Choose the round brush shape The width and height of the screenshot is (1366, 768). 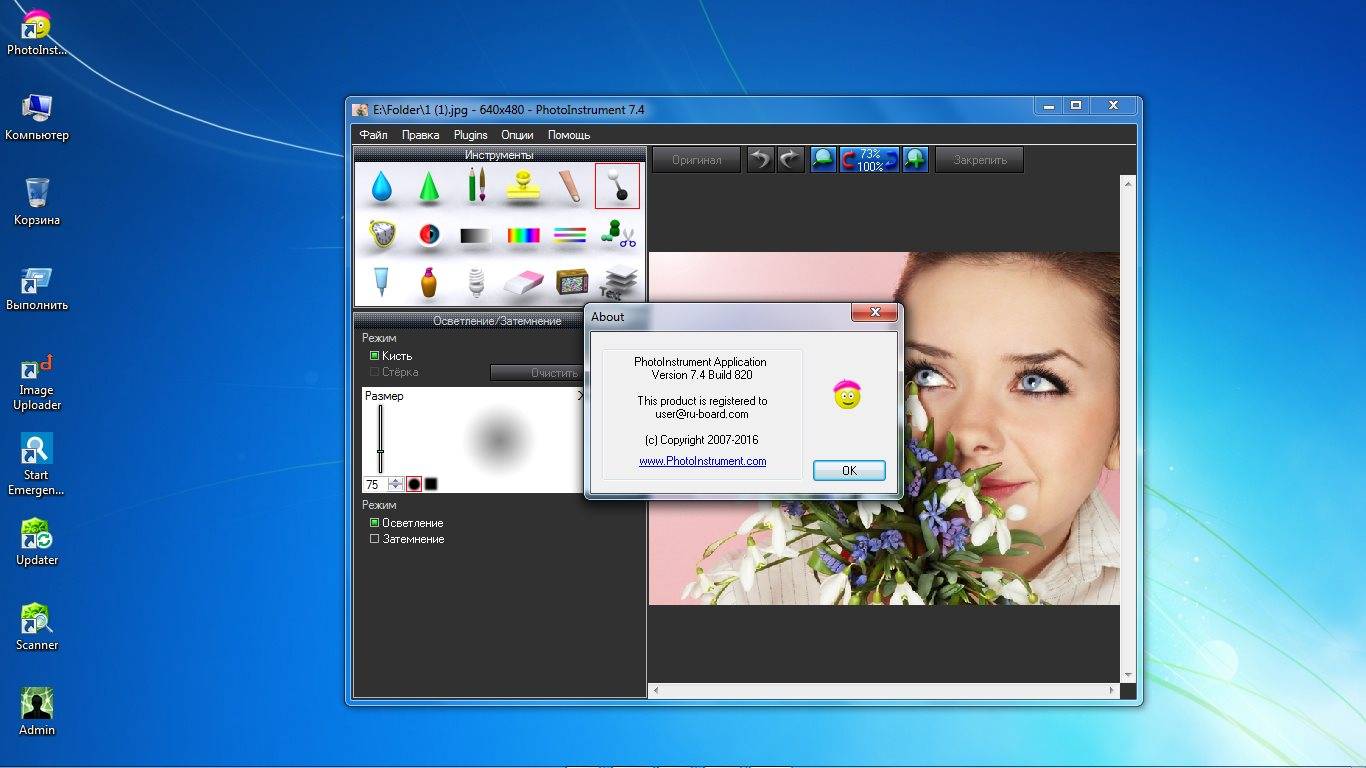tap(414, 484)
